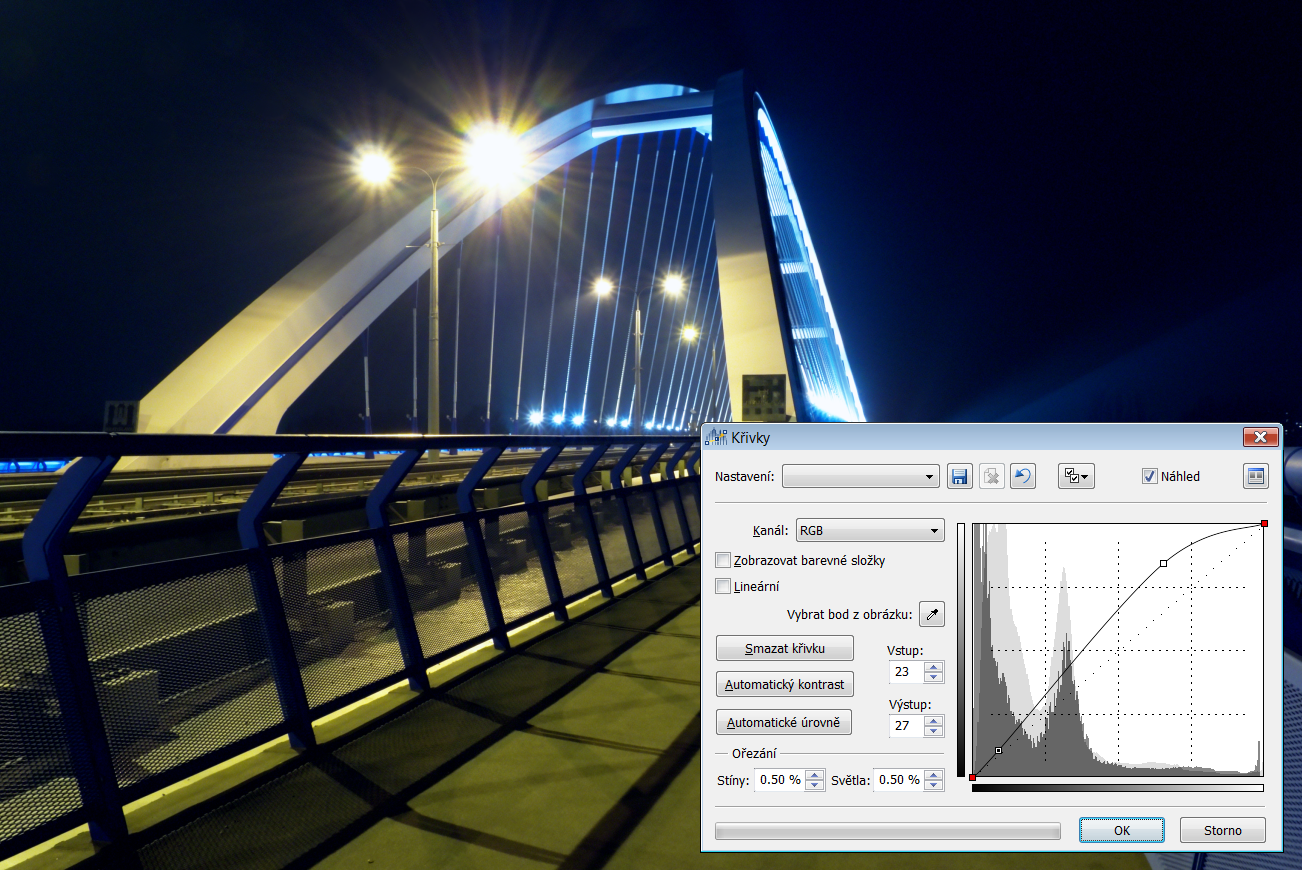The image size is (1302, 870).
Task: Decrease the Vstup value with down arrow
Action: click(934, 678)
